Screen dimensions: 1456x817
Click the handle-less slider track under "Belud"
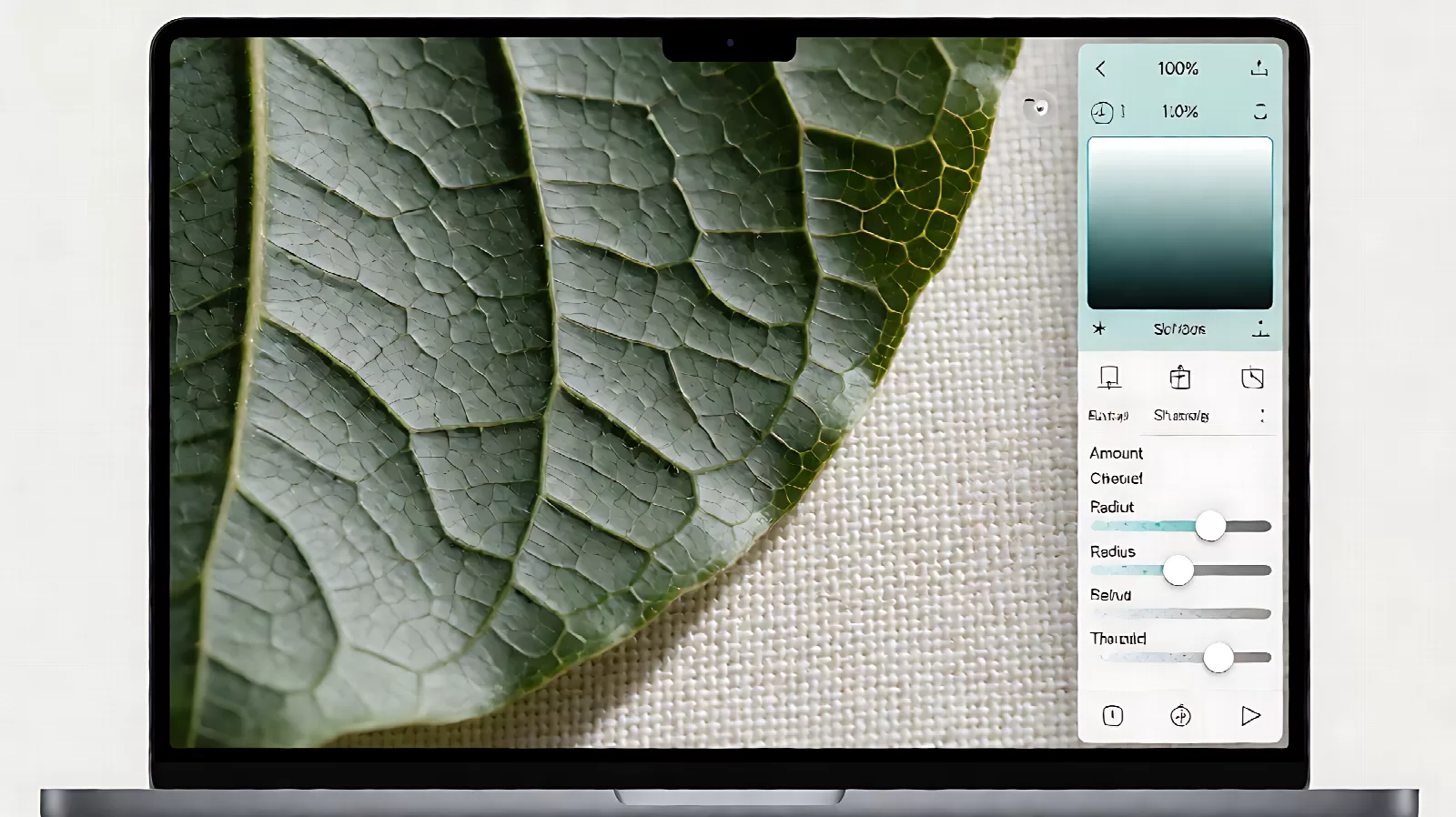[1180, 614]
